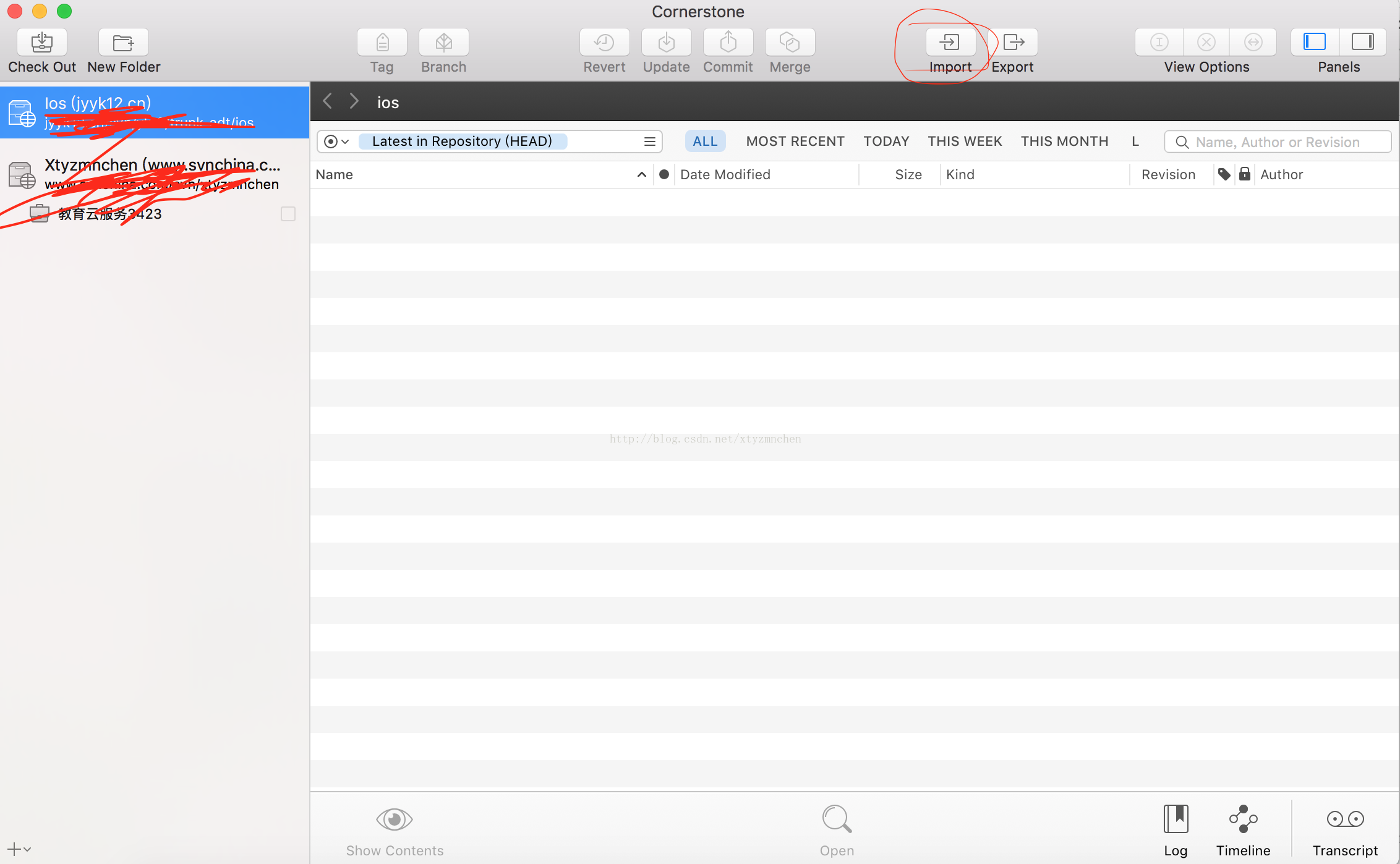
Task: Click the Show Contents eye icon
Action: (x=395, y=820)
